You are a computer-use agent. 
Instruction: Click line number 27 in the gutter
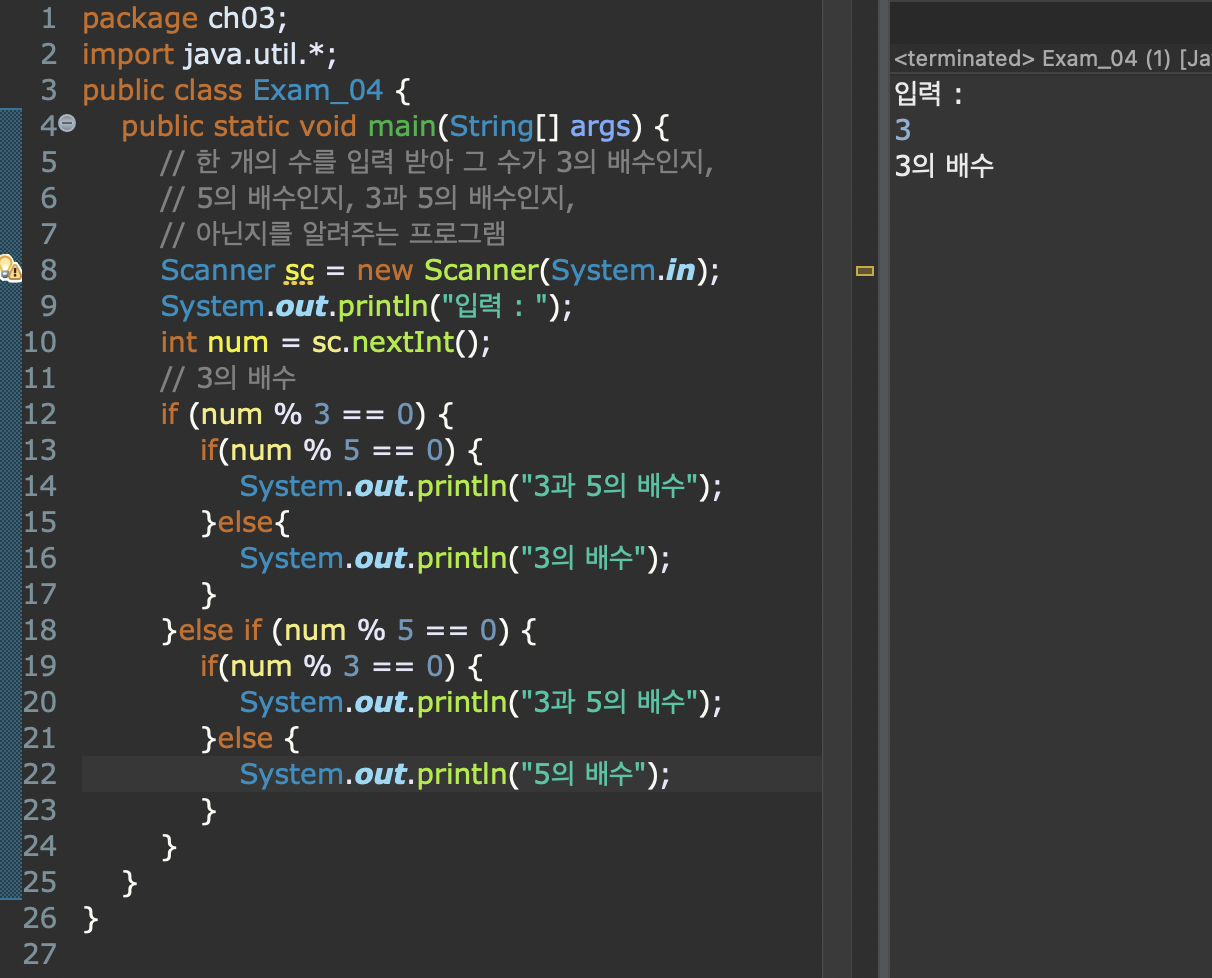coord(40,954)
